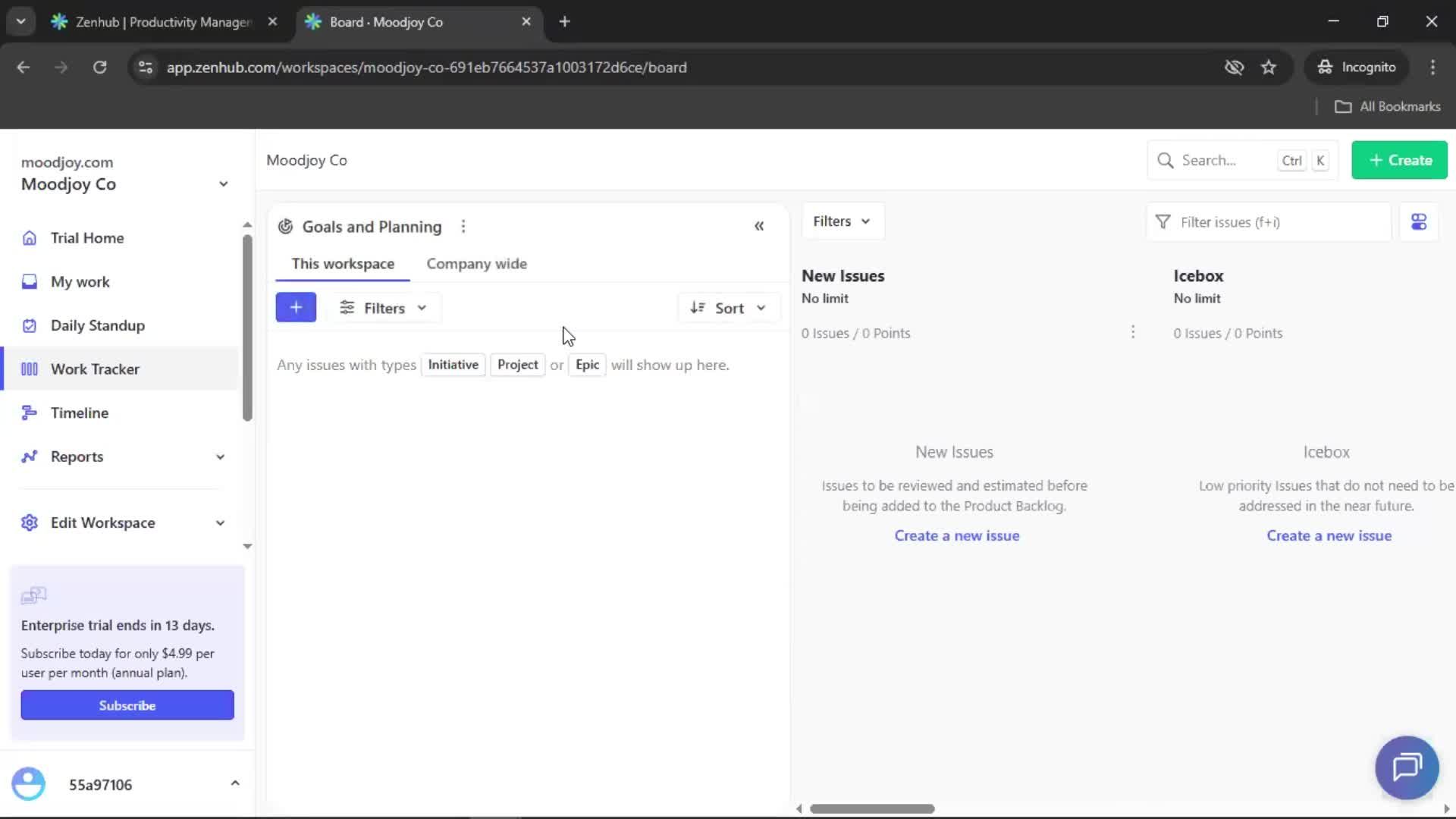Open My work

pos(79,281)
